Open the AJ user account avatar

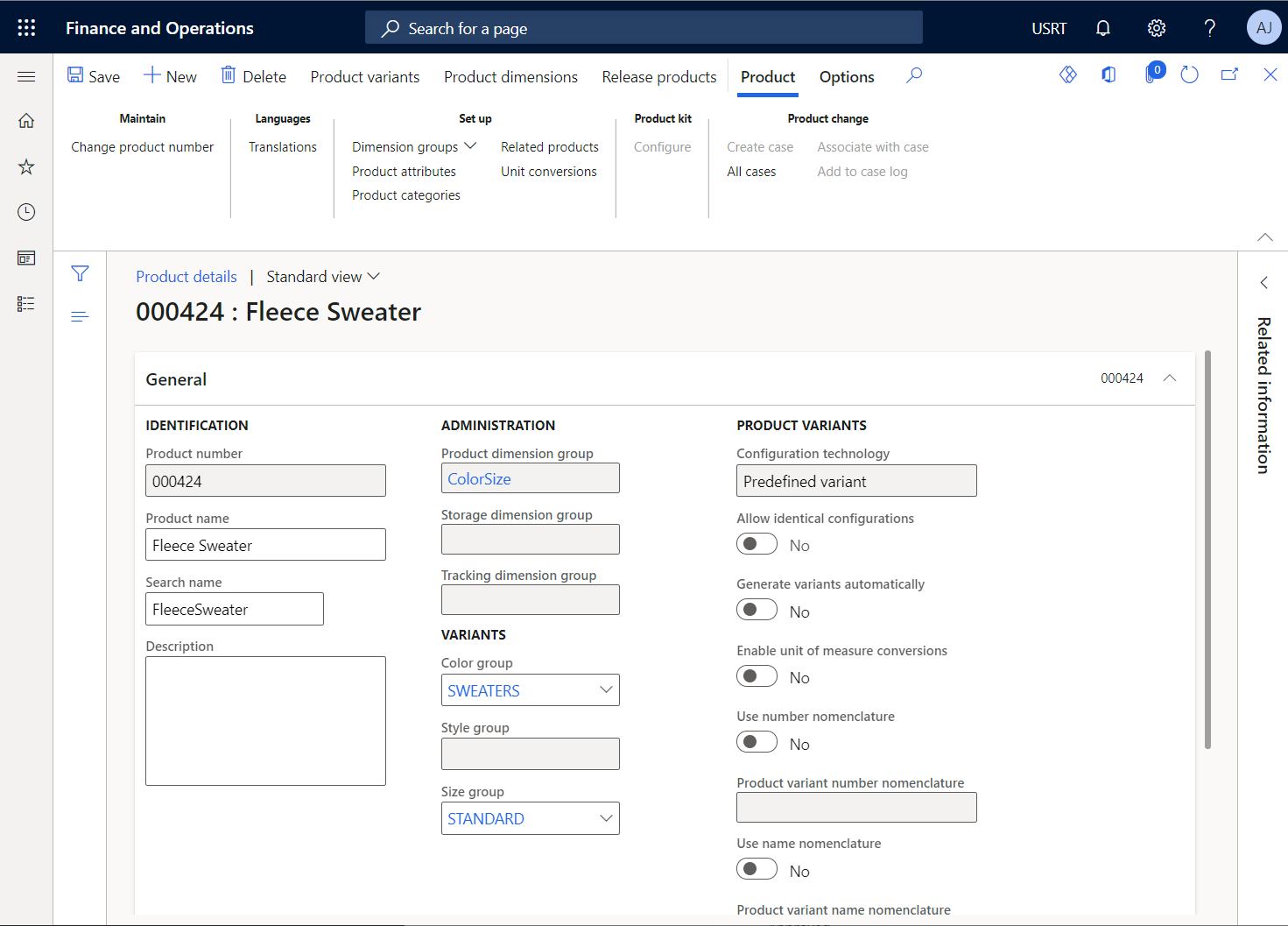tap(1263, 28)
